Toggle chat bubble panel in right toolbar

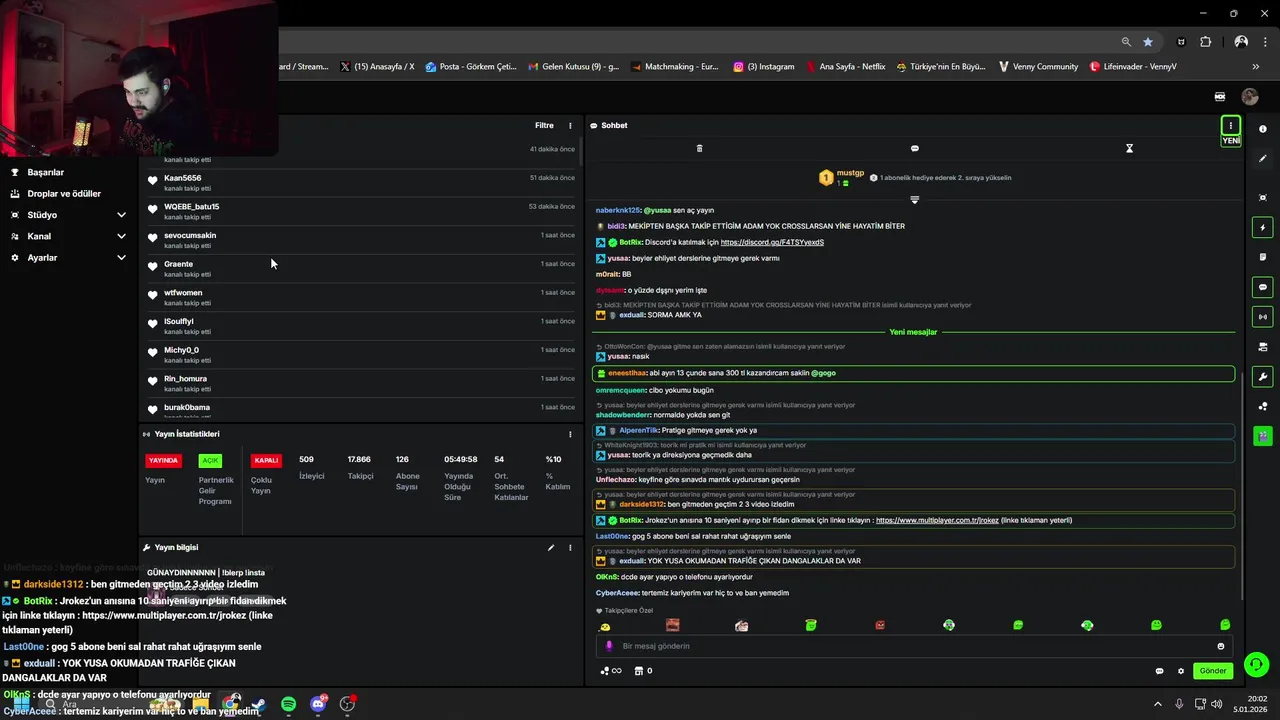point(1263,287)
